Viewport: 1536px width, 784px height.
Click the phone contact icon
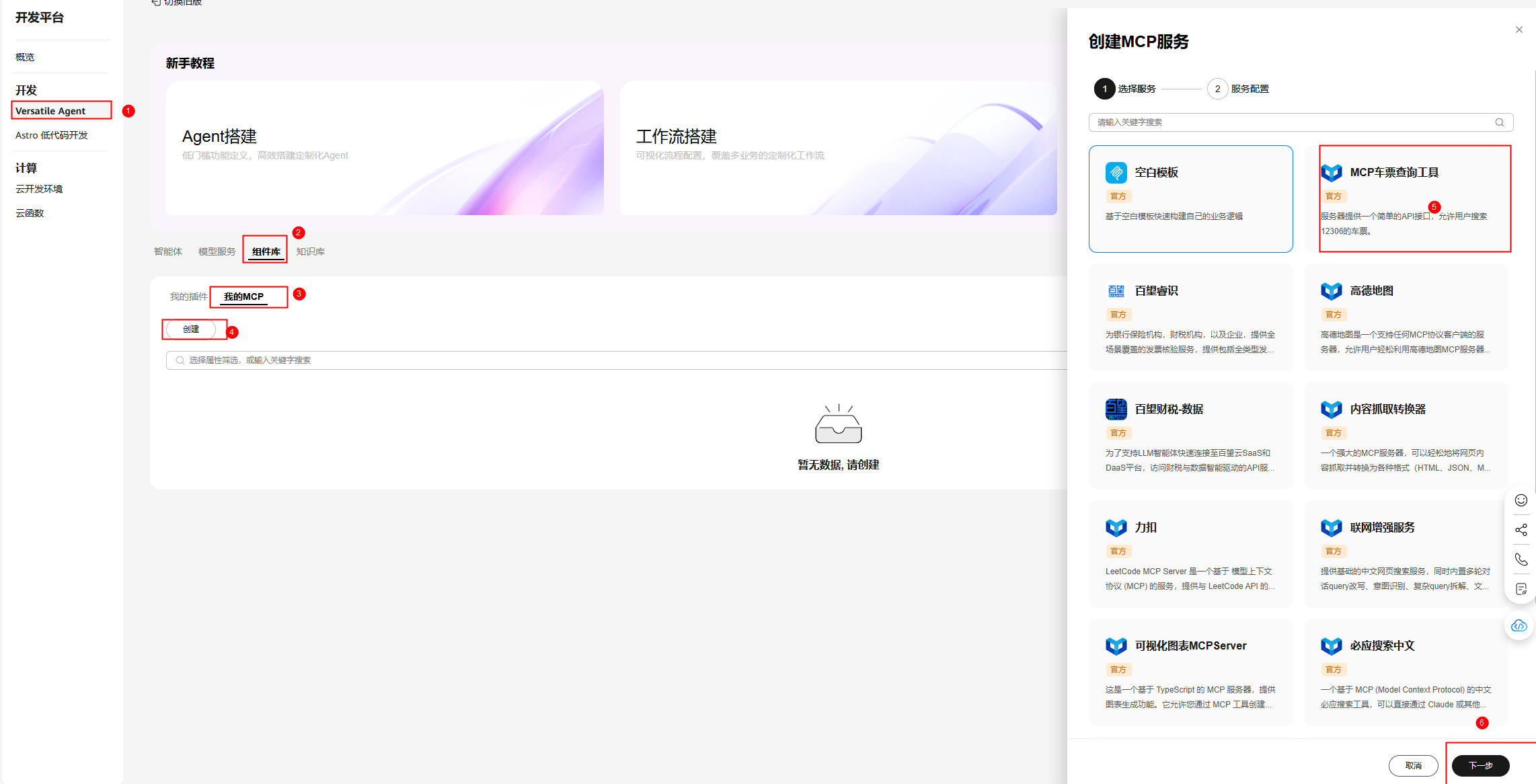click(x=1521, y=559)
